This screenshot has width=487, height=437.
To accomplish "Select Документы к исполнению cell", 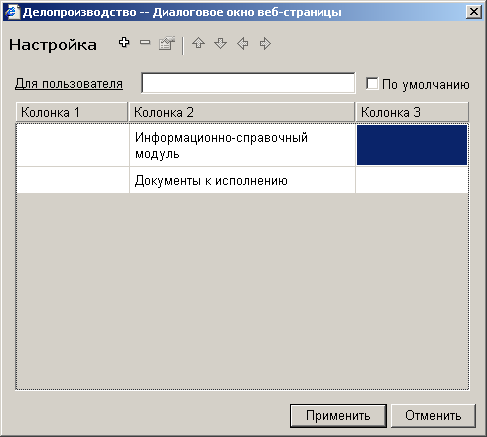I will 242,180.
